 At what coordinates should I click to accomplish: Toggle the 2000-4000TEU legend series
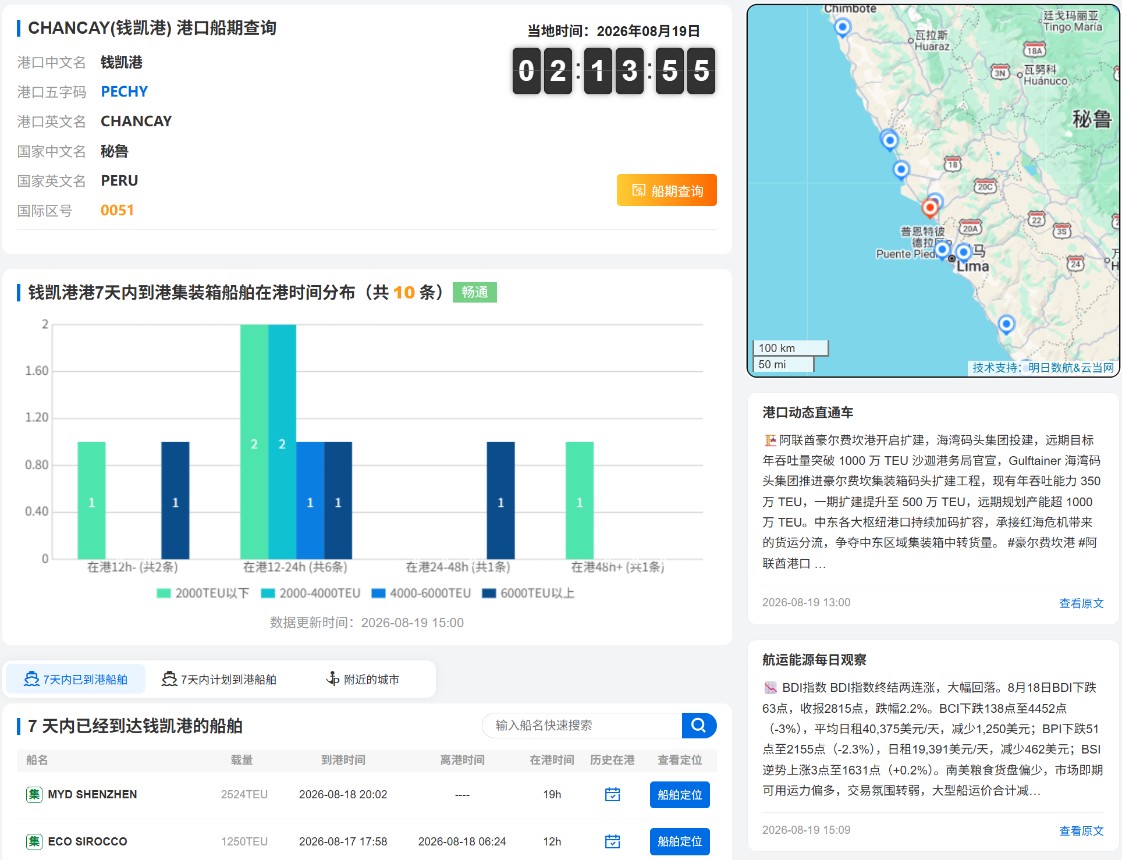pos(311,593)
